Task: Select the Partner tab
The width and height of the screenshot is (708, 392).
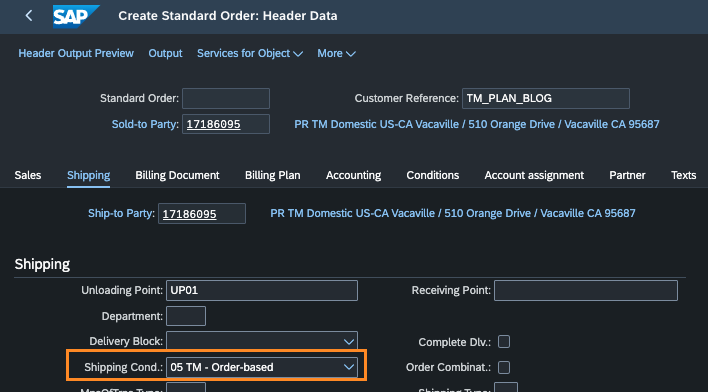Action: 627,175
